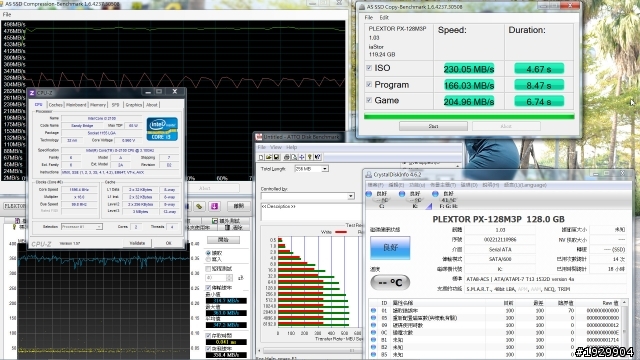Open the File menu in AS SSD Copy-Benchmark
This screenshot has height=360, width=640.
pyautogui.click(x=369, y=18)
